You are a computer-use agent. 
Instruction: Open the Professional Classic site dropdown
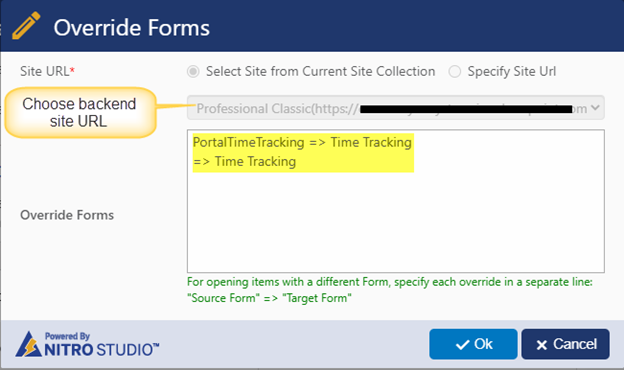coord(396,108)
